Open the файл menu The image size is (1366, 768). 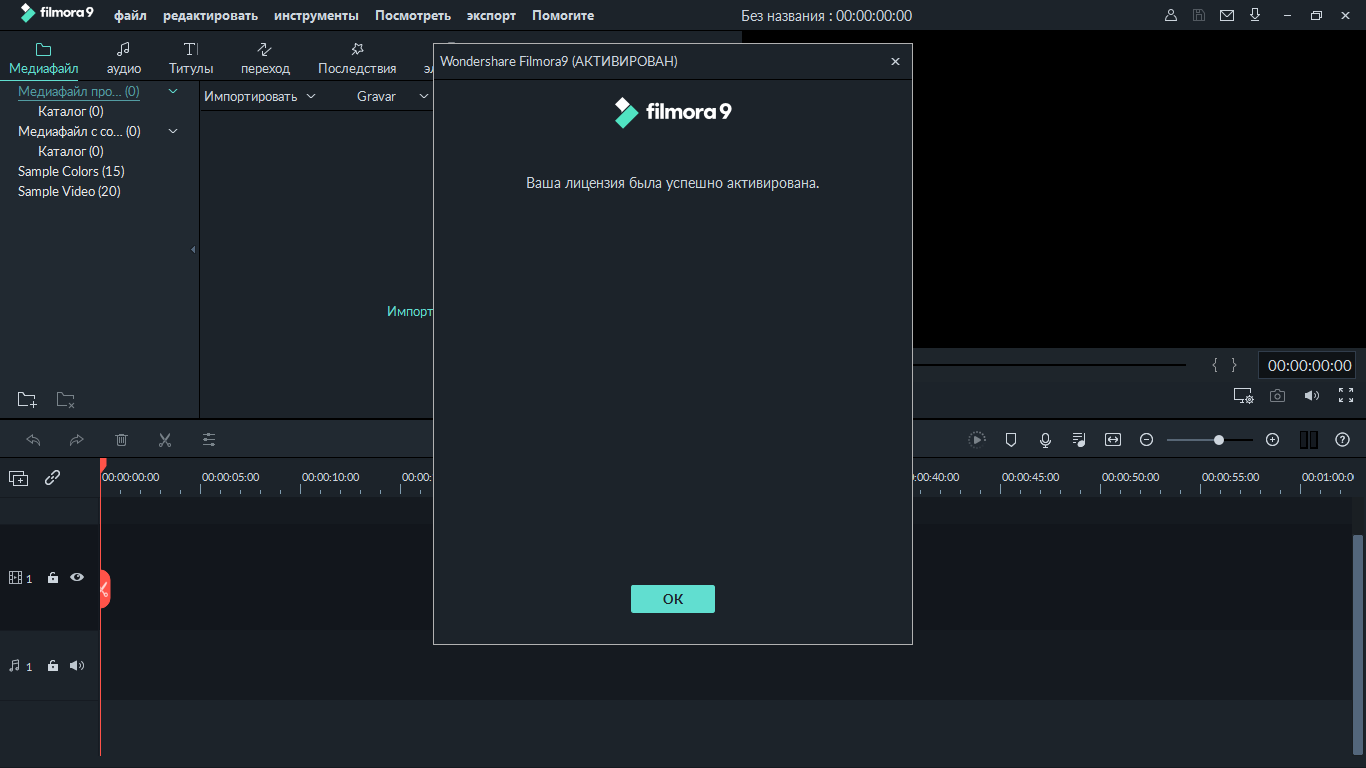[x=130, y=16]
